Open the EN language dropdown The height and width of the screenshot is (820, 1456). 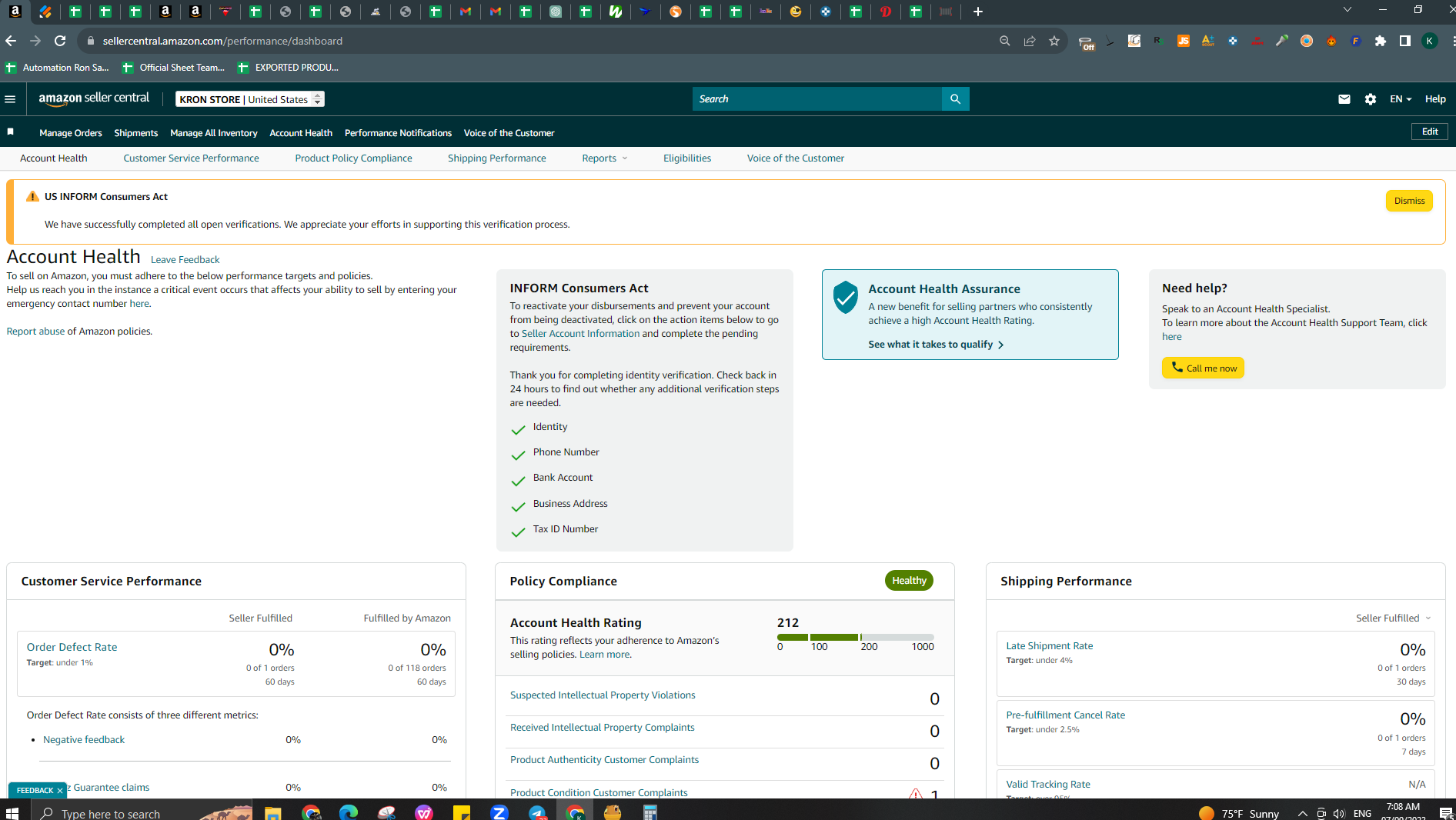(x=1401, y=99)
